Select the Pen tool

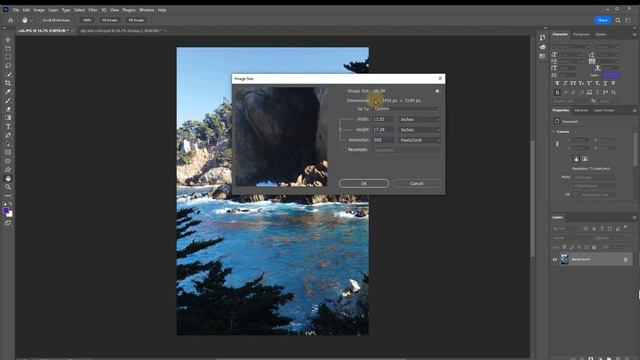click(x=8, y=135)
